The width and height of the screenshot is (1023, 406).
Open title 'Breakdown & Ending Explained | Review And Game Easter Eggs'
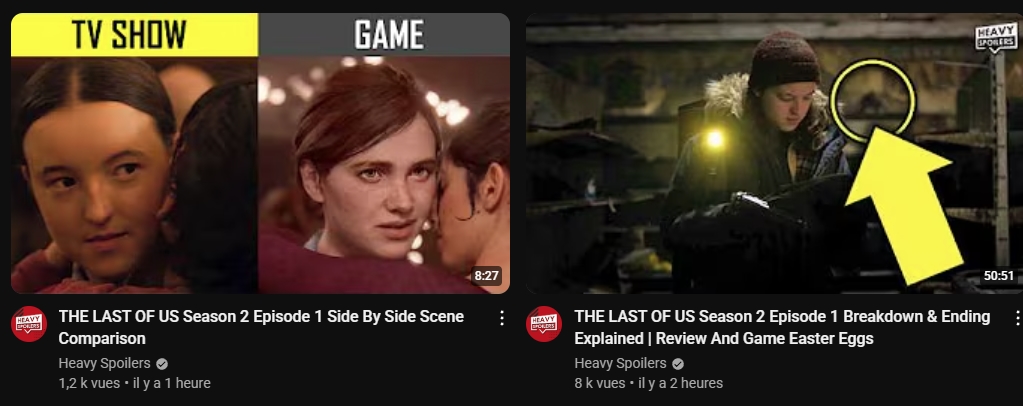coord(782,327)
